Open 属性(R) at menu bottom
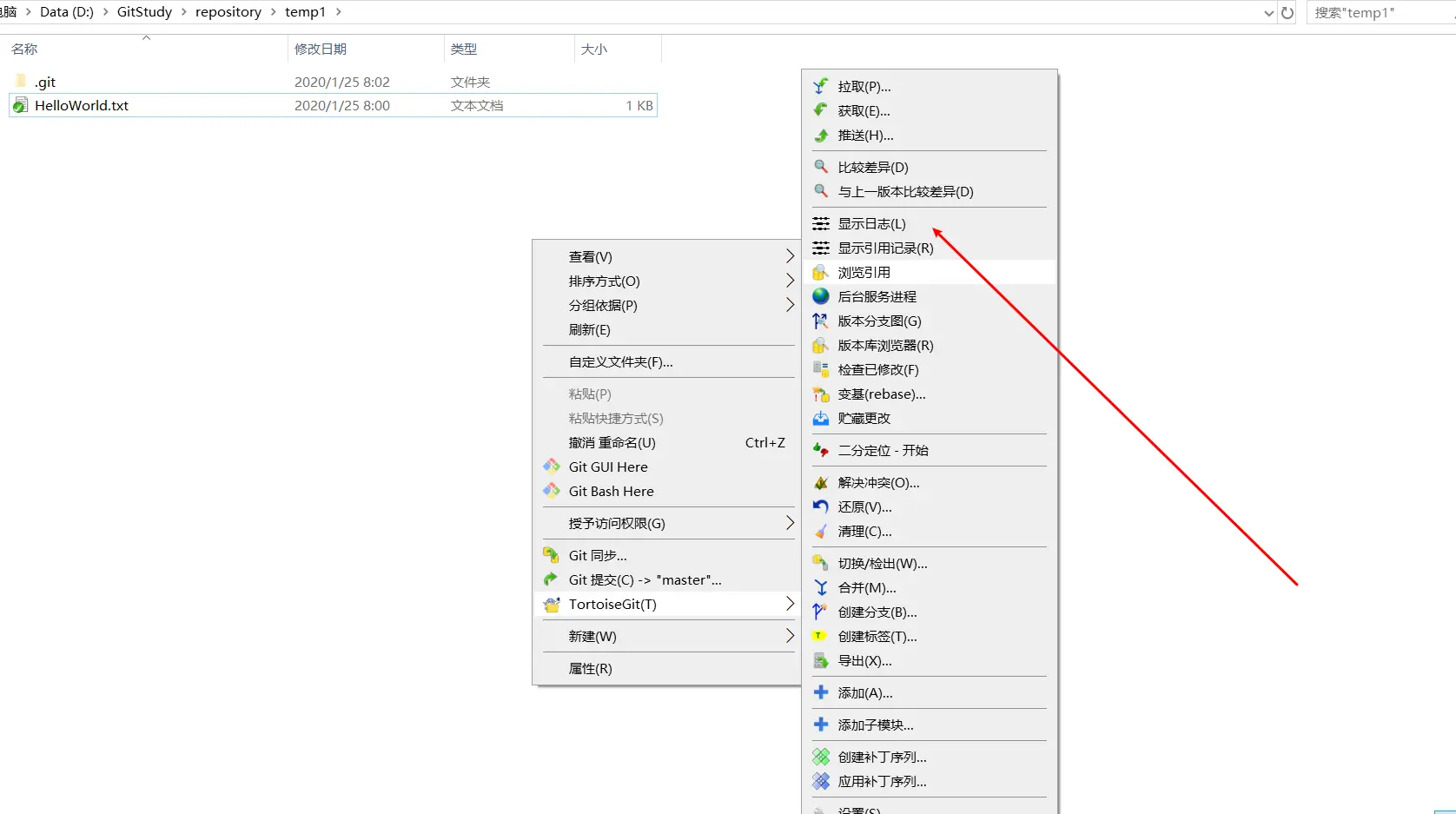 [590, 668]
